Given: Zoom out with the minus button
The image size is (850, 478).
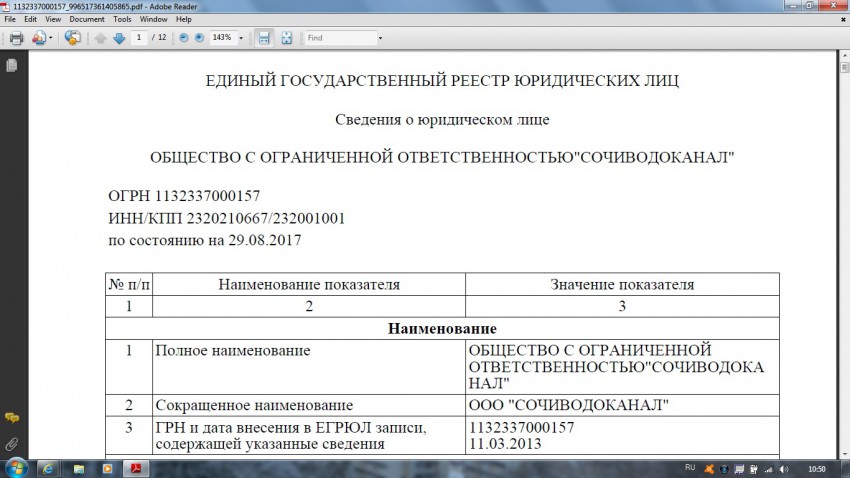Looking at the screenshot, I should click(x=183, y=38).
